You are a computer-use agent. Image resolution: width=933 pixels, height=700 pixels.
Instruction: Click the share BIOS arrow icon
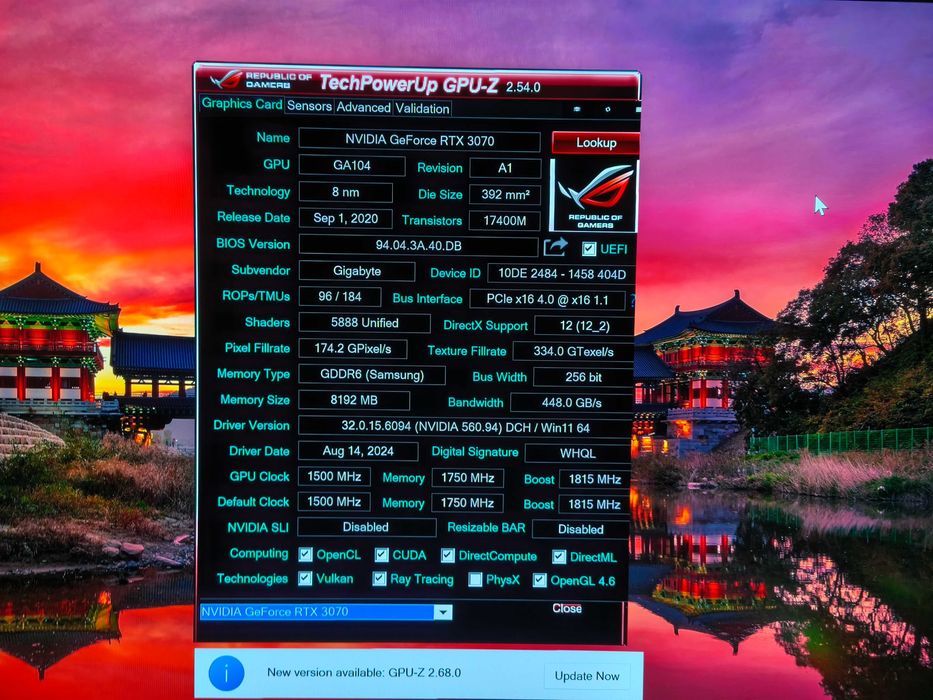pyautogui.click(x=555, y=246)
